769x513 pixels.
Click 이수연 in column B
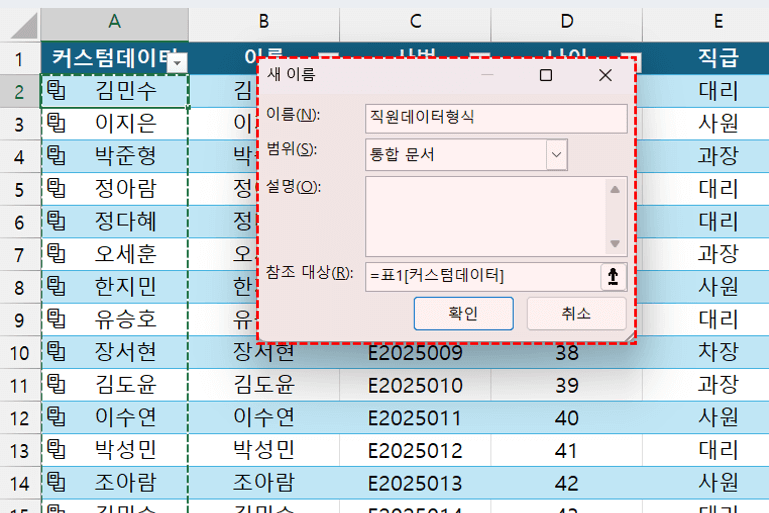point(264,417)
